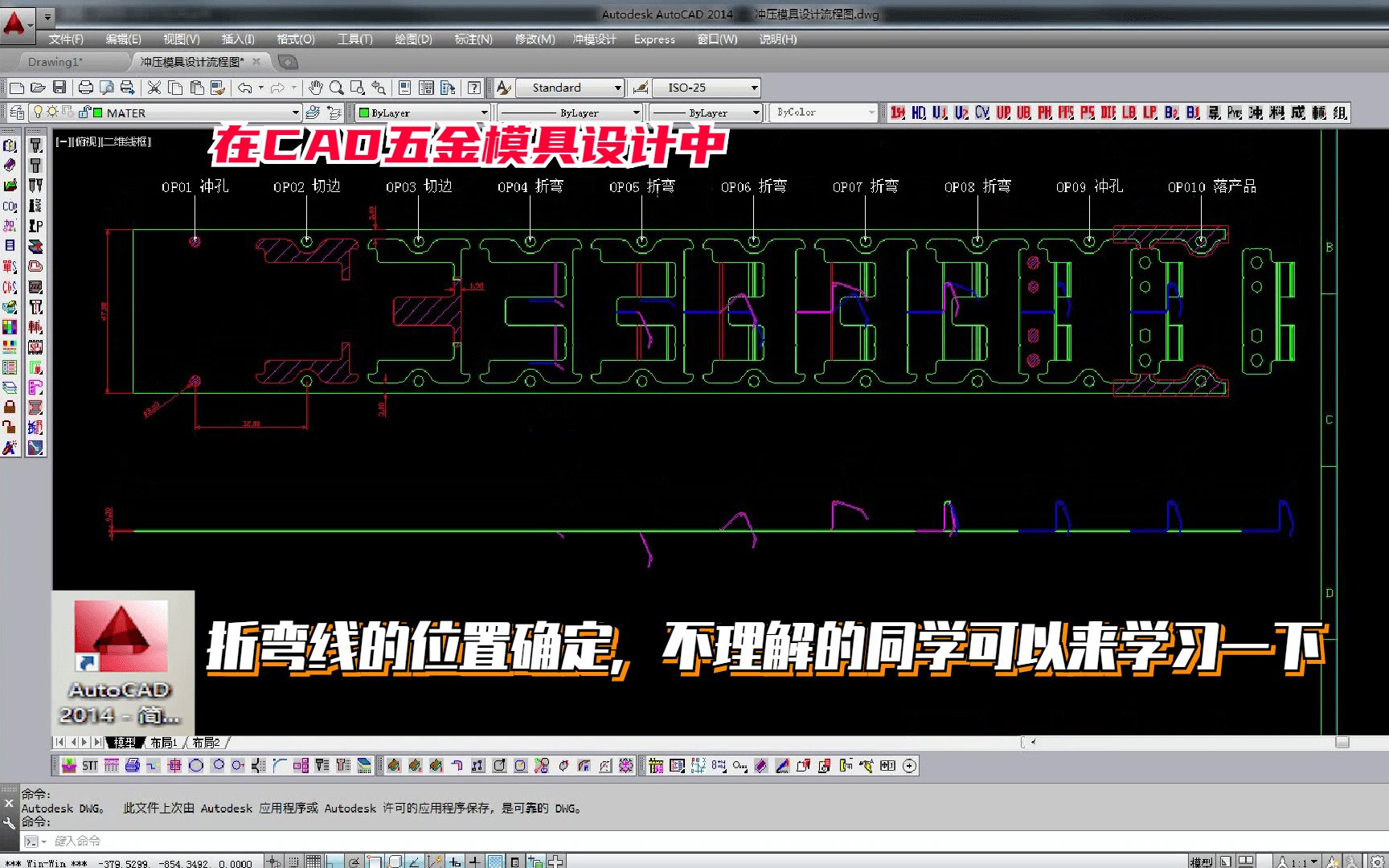Open the 冲模设计 menu
Viewport: 1389px width, 868px height.
595,39
